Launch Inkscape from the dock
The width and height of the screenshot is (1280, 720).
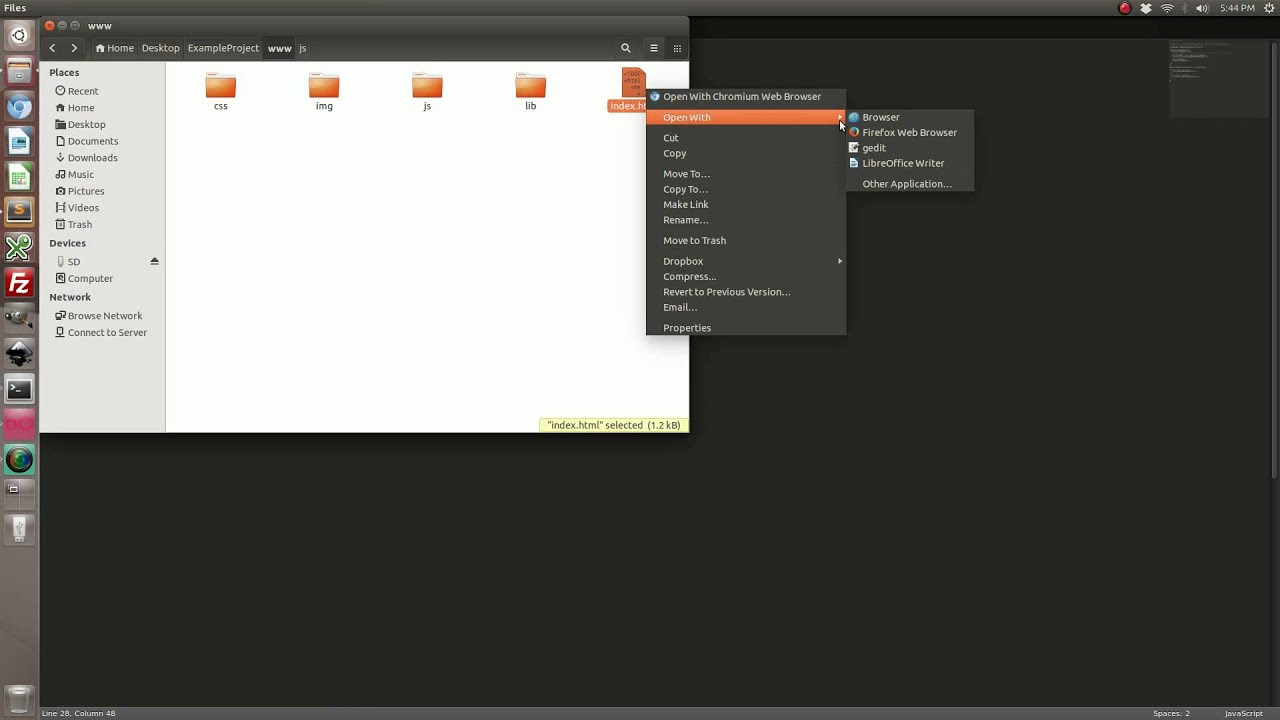click(x=19, y=355)
